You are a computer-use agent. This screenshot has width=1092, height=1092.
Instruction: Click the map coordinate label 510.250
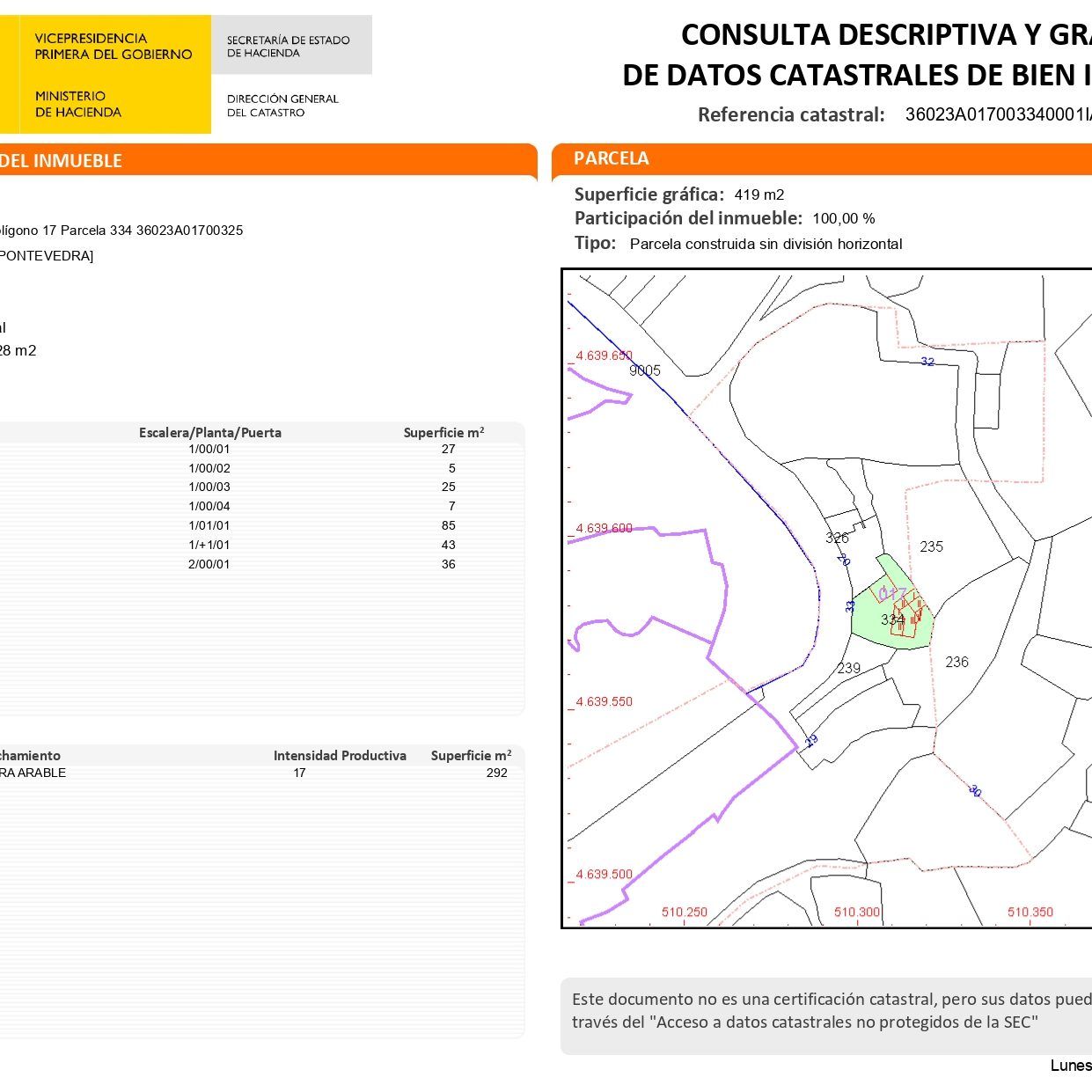coord(685,912)
